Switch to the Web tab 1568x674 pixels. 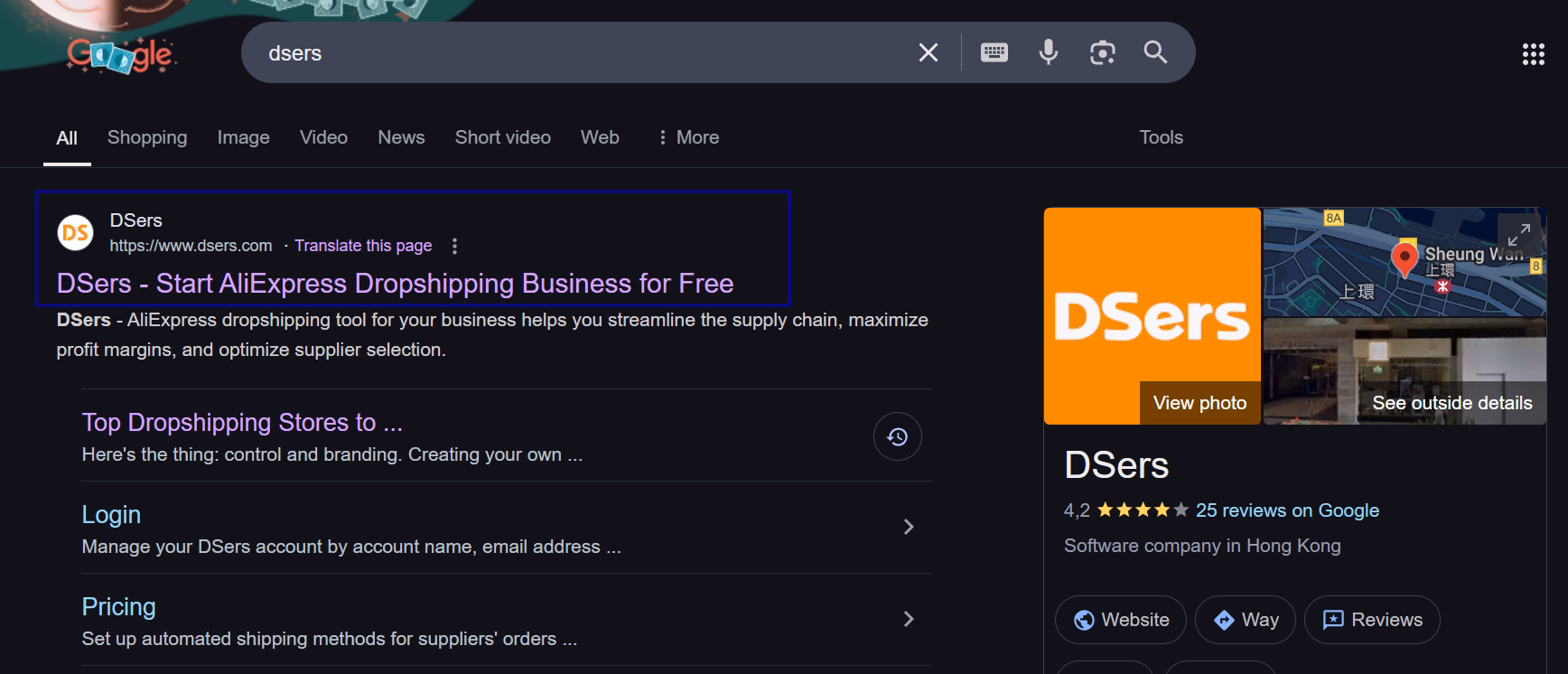600,137
